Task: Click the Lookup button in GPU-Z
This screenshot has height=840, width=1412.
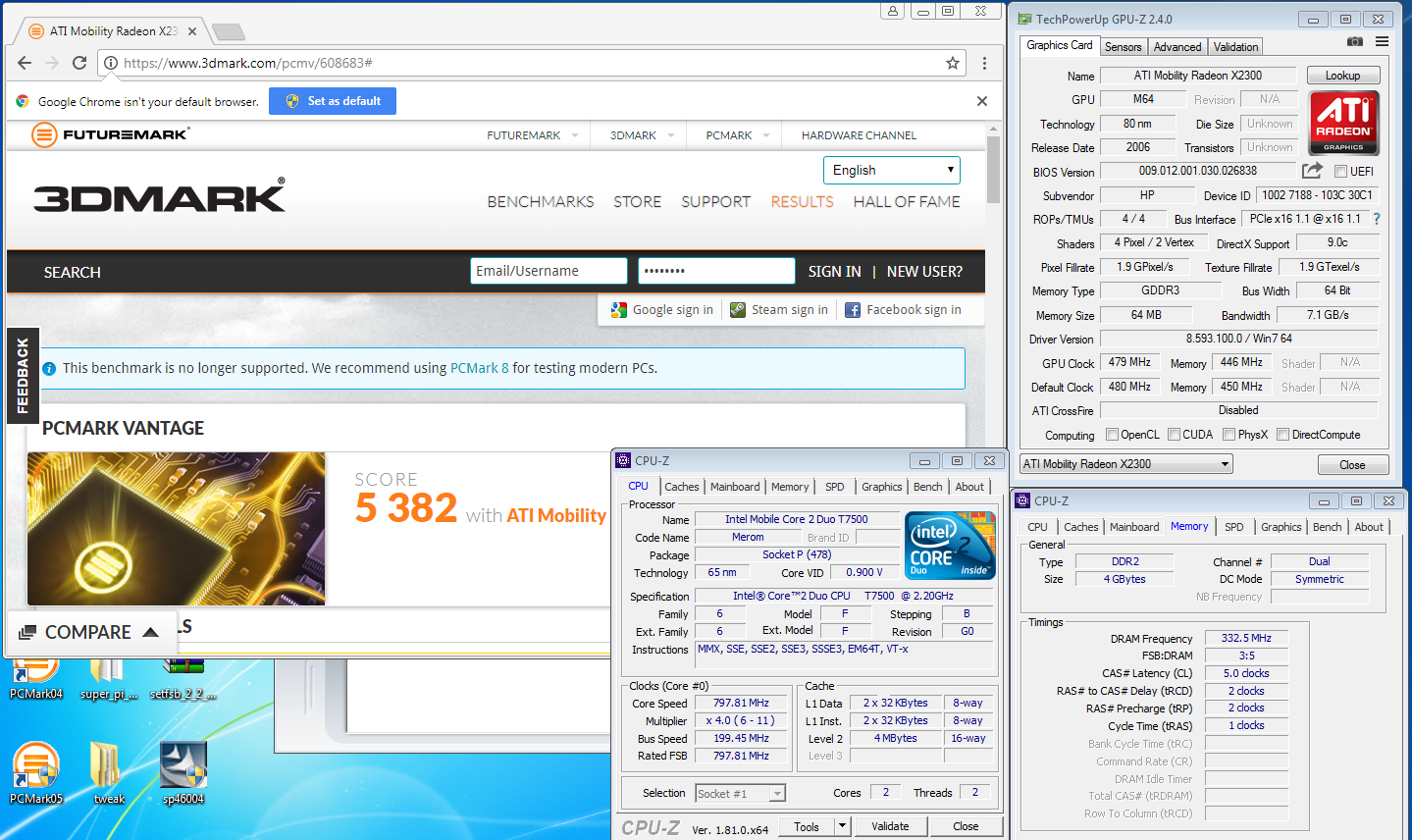Action: (x=1342, y=76)
